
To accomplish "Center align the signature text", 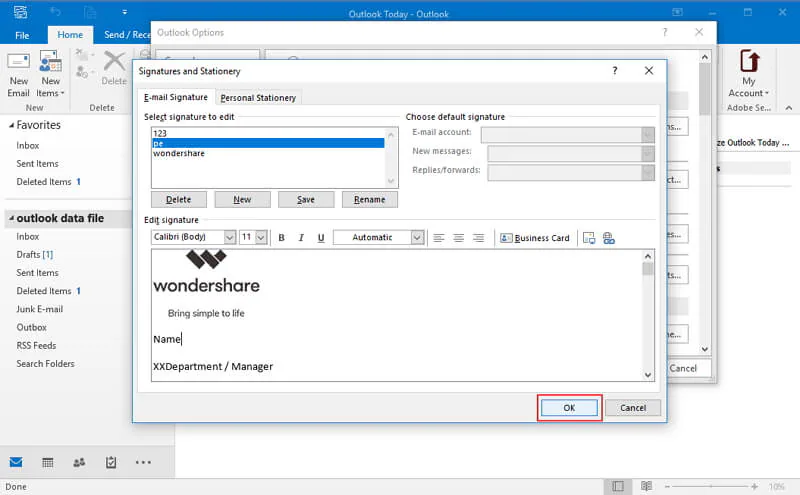I will click(458, 238).
